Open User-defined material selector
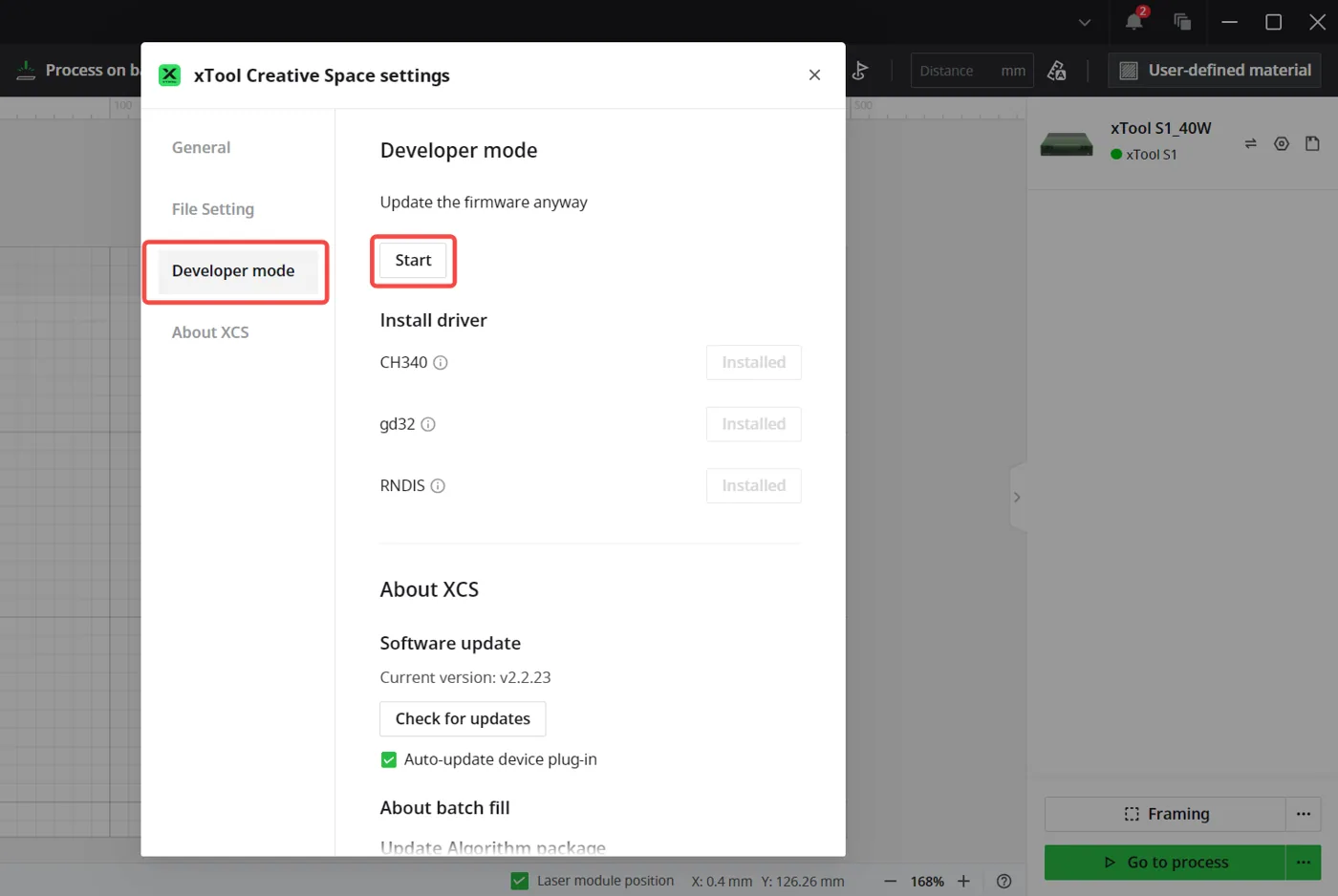 pyautogui.click(x=1215, y=70)
